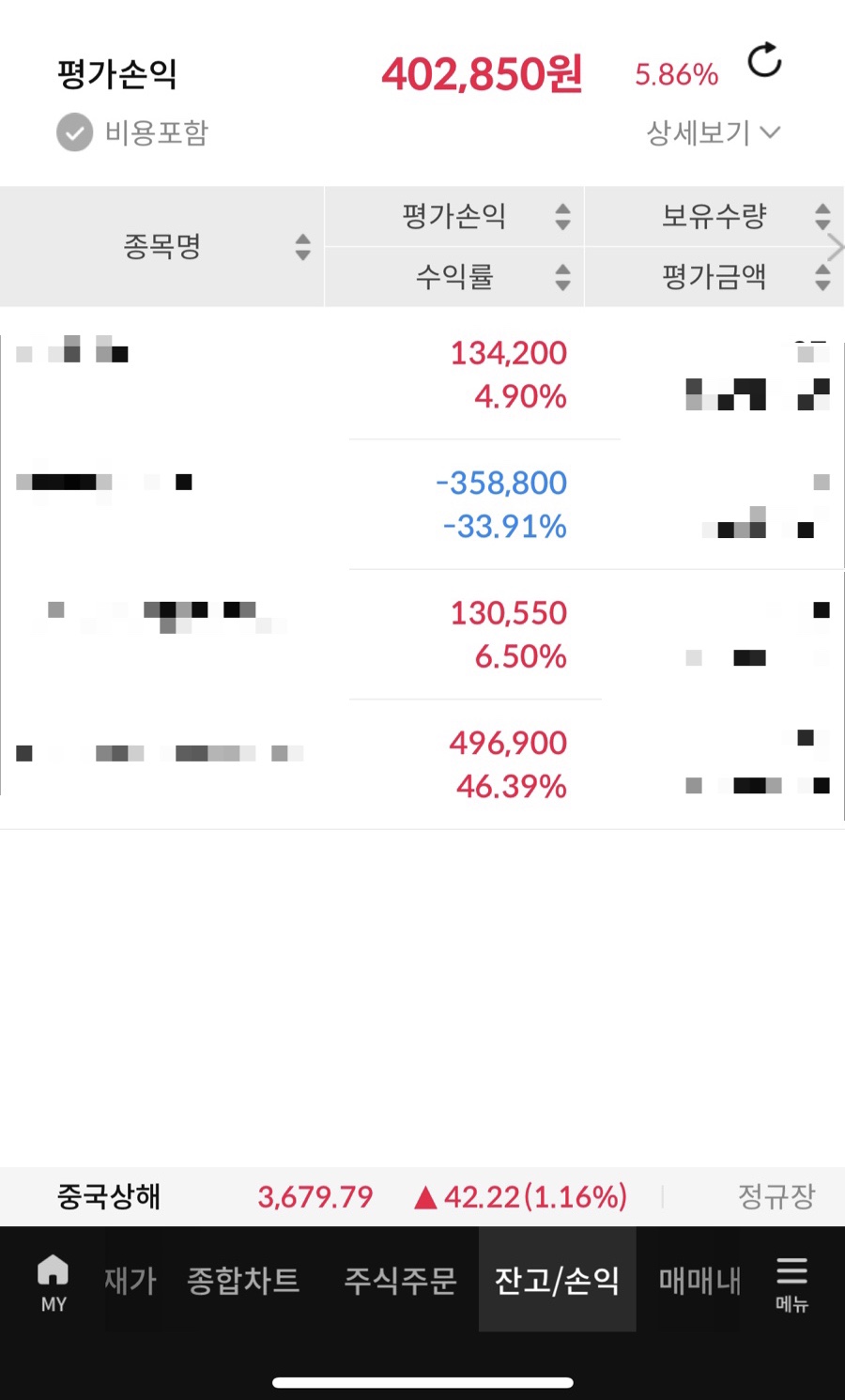This screenshot has width=845, height=1400.
Task: Sort by 종목명 using sort arrows
Action: tap(302, 247)
